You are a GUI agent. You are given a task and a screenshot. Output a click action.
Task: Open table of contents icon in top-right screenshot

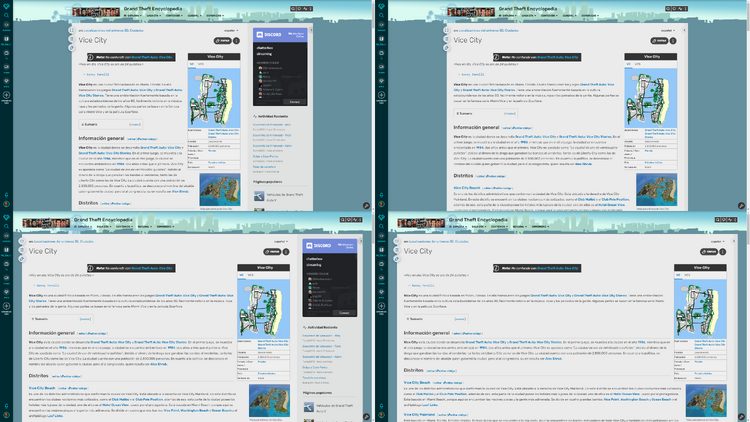tap(446, 39)
